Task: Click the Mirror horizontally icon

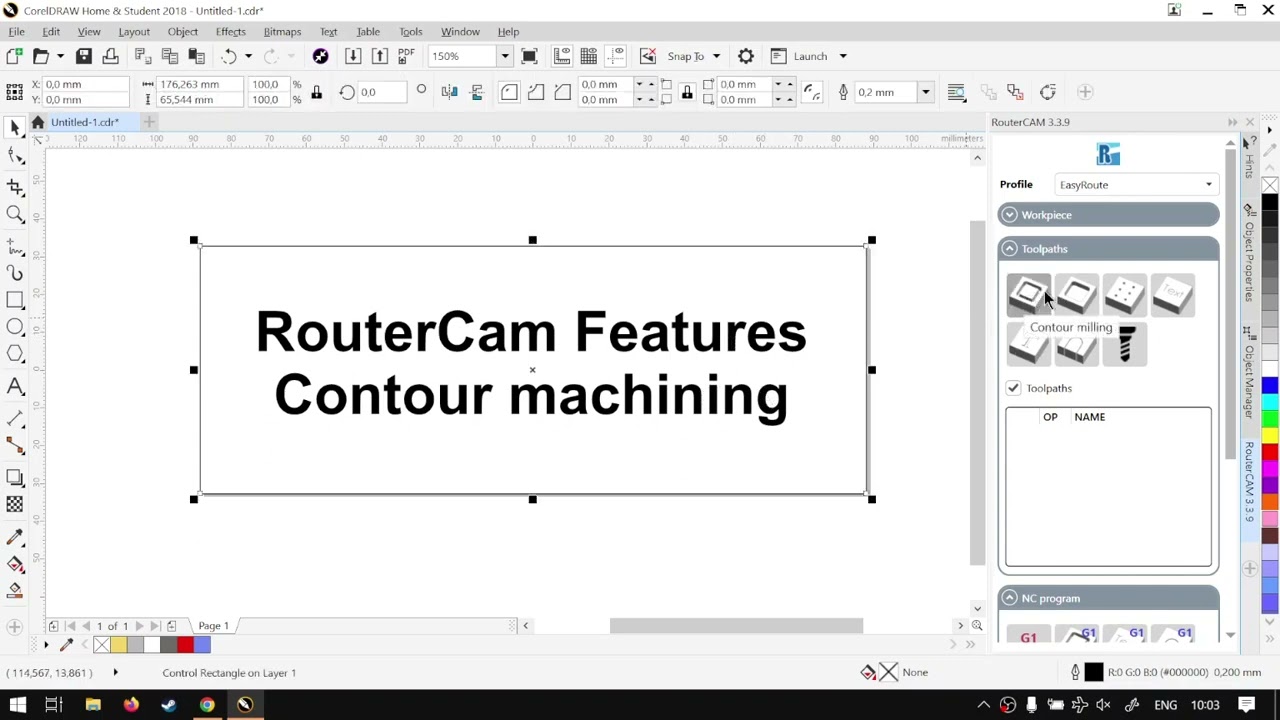Action: (450, 92)
